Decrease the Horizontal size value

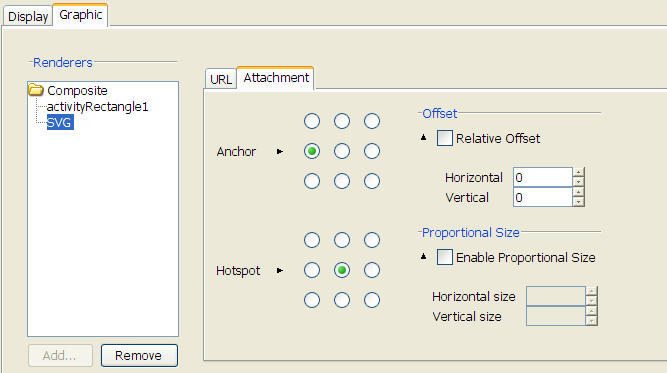click(591, 301)
